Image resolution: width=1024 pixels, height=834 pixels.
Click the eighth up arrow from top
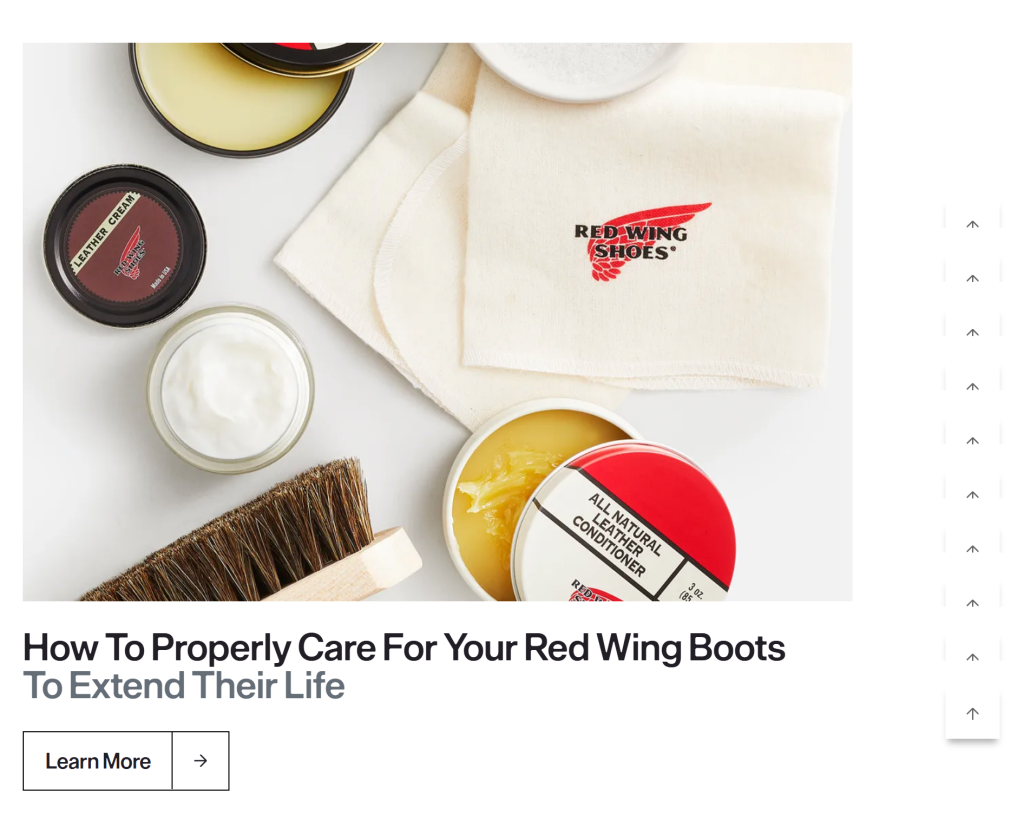(972, 603)
